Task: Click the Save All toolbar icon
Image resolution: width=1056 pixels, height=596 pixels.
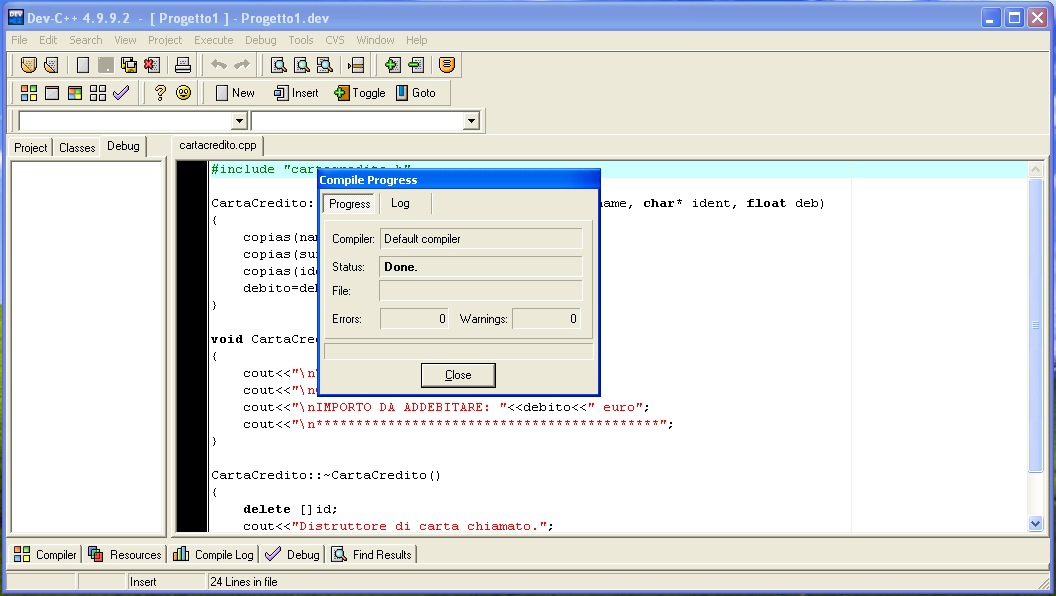Action: coord(129,65)
